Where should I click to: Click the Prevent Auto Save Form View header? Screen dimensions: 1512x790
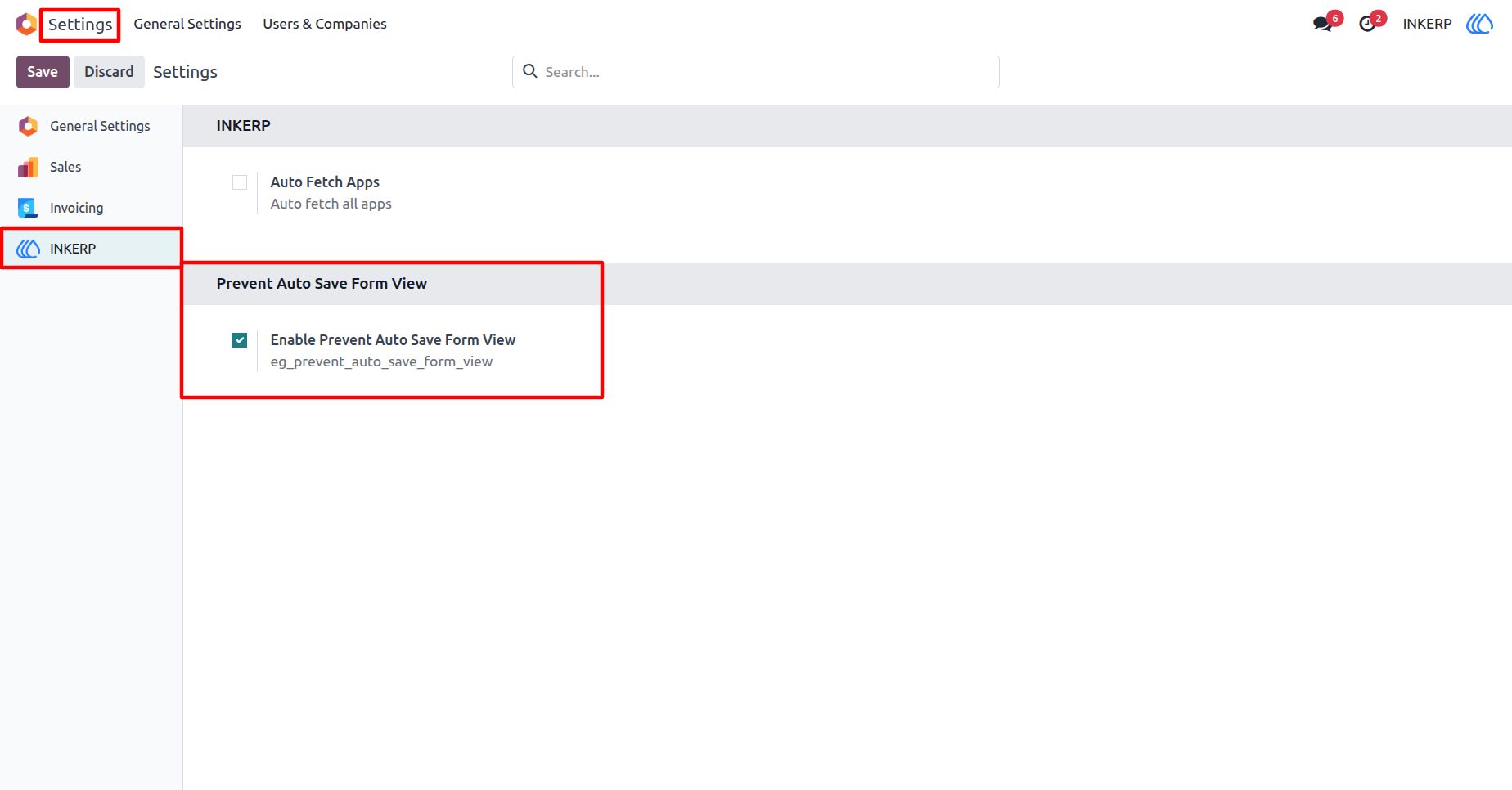pos(322,284)
